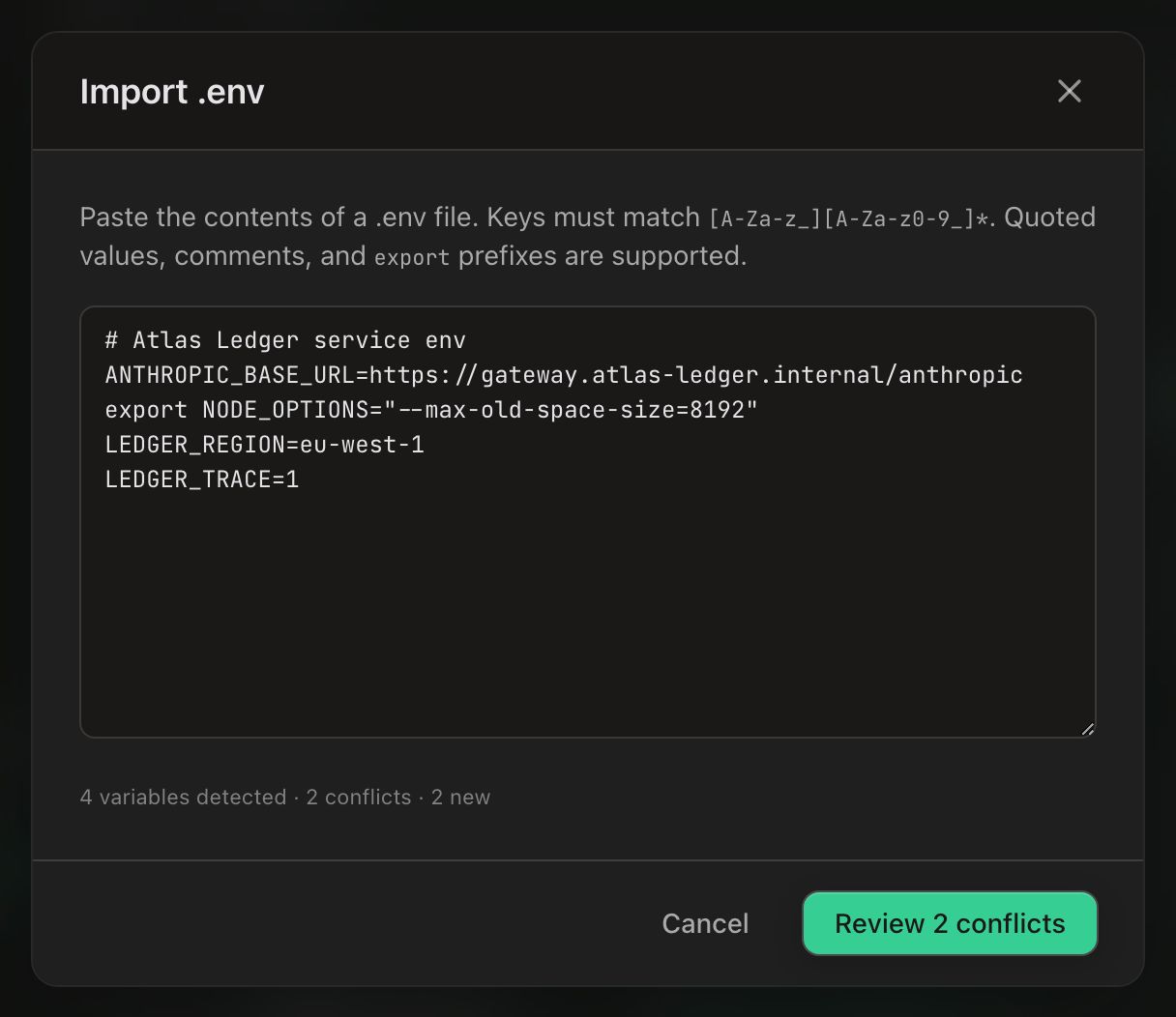Close the Import .env dialog

point(1069,91)
